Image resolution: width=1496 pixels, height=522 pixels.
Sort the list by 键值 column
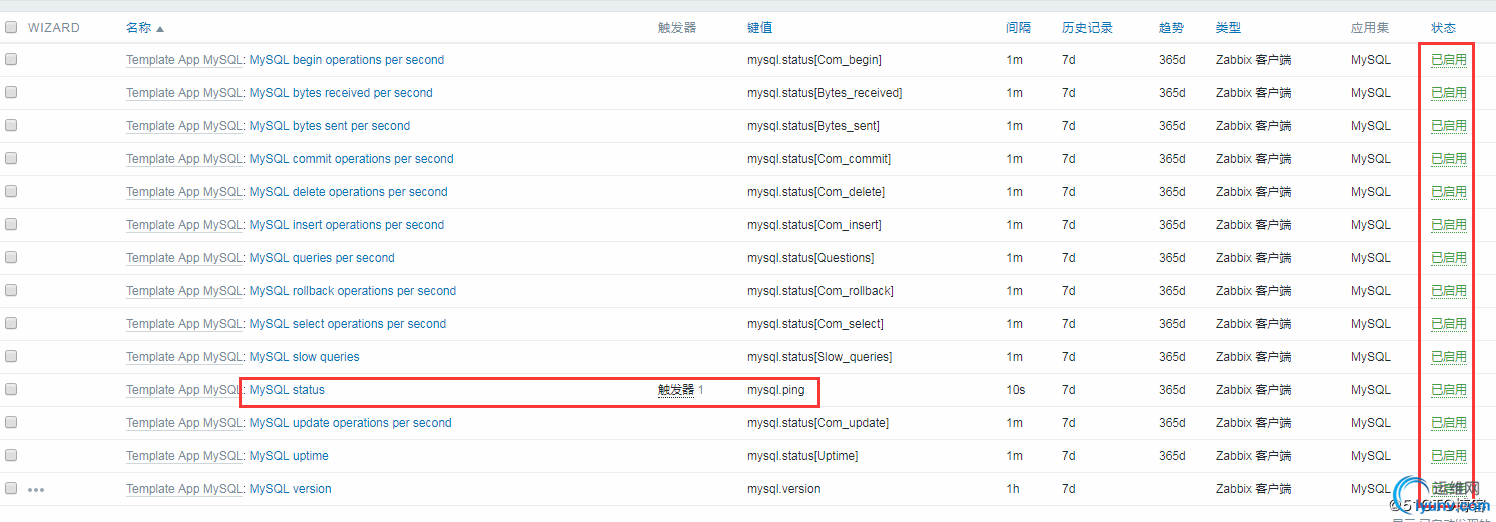pos(759,28)
